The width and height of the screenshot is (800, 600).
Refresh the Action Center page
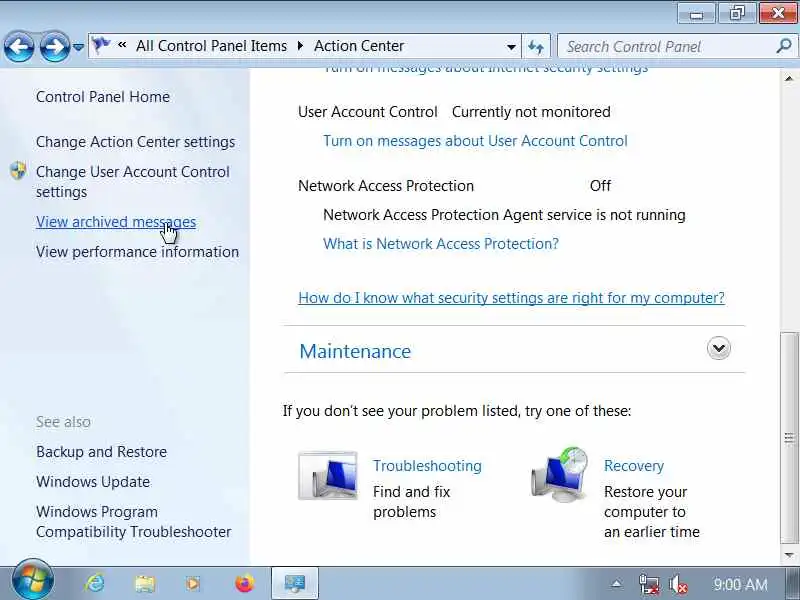pyautogui.click(x=536, y=47)
